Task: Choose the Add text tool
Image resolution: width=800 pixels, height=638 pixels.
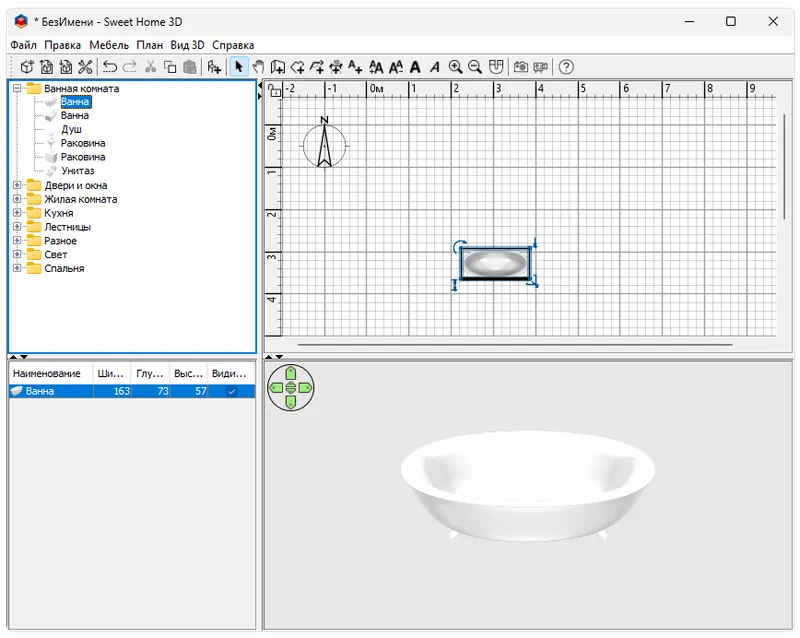Action: [x=355, y=67]
